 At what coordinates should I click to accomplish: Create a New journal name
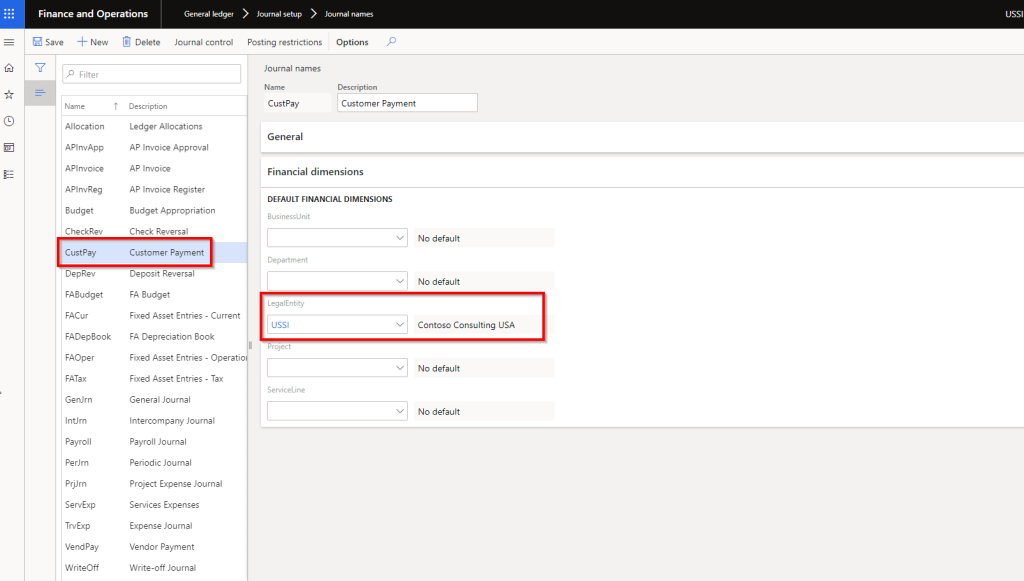pyautogui.click(x=92, y=42)
